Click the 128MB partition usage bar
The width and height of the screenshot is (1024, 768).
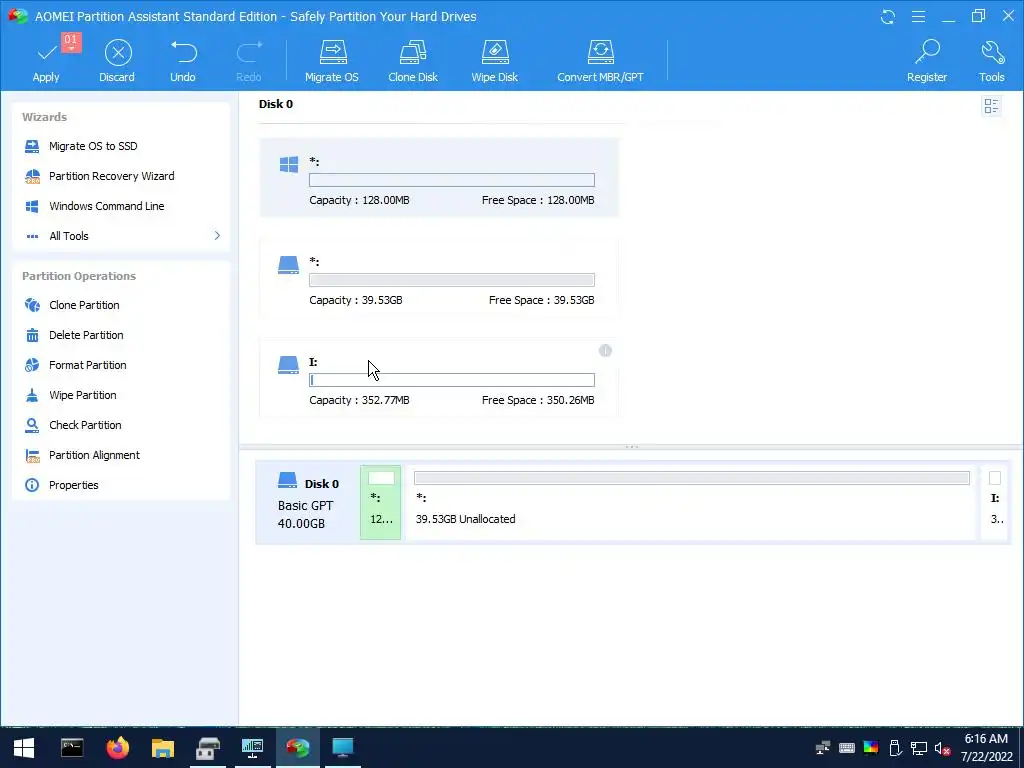(x=452, y=180)
